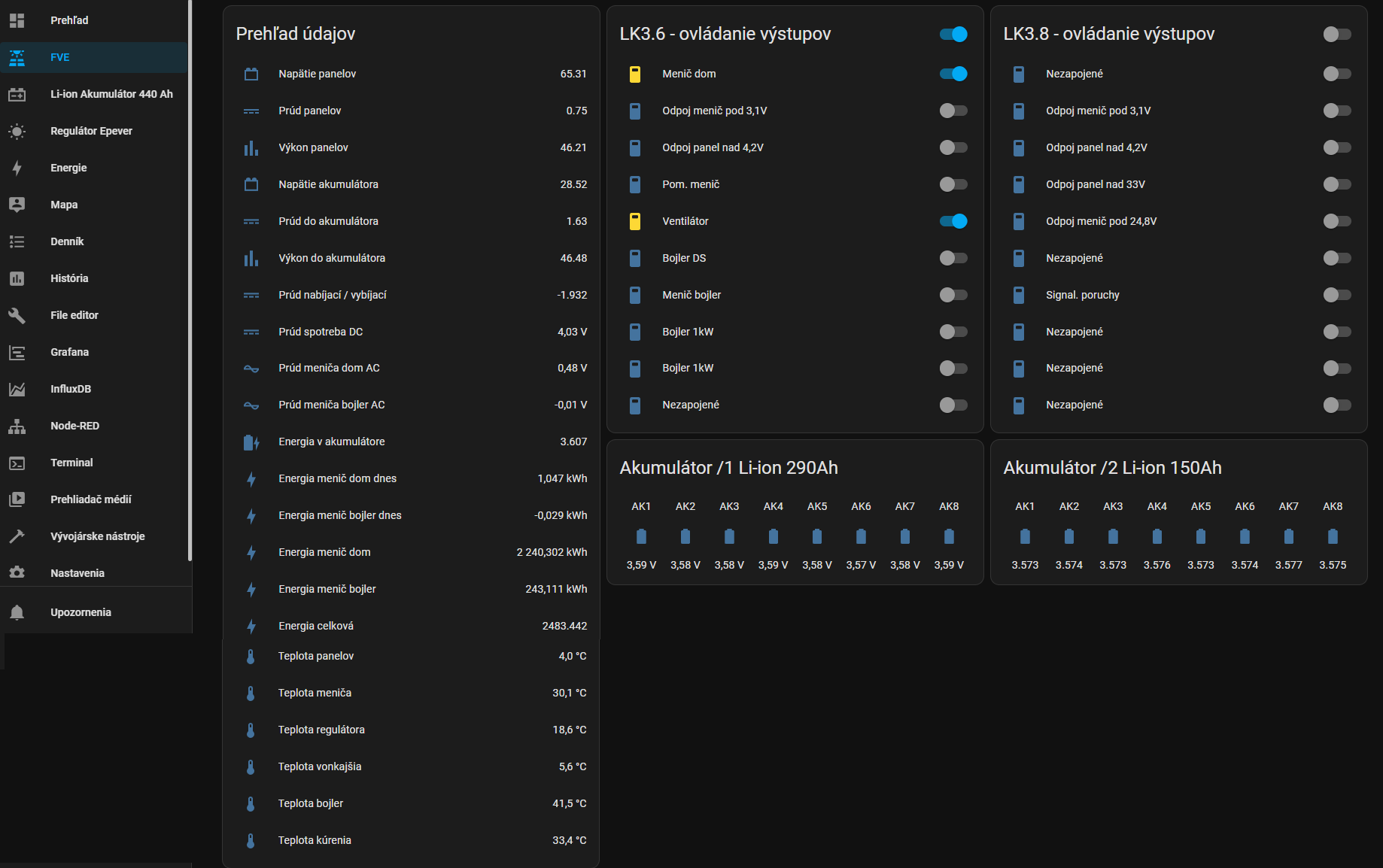Open Node-RED via its sidebar icon
The image size is (1383, 868).
tap(17, 426)
